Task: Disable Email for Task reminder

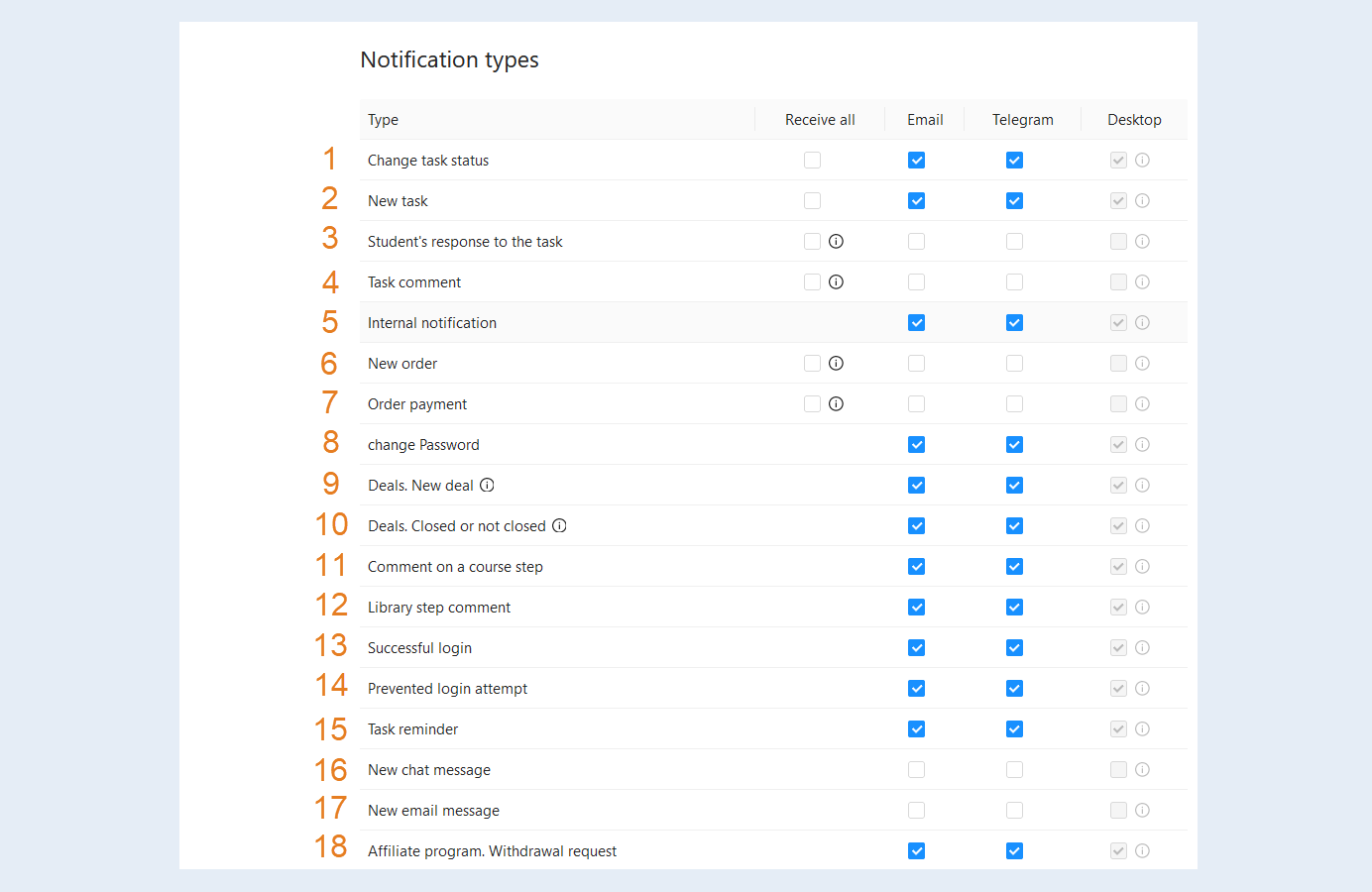Action: click(916, 728)
